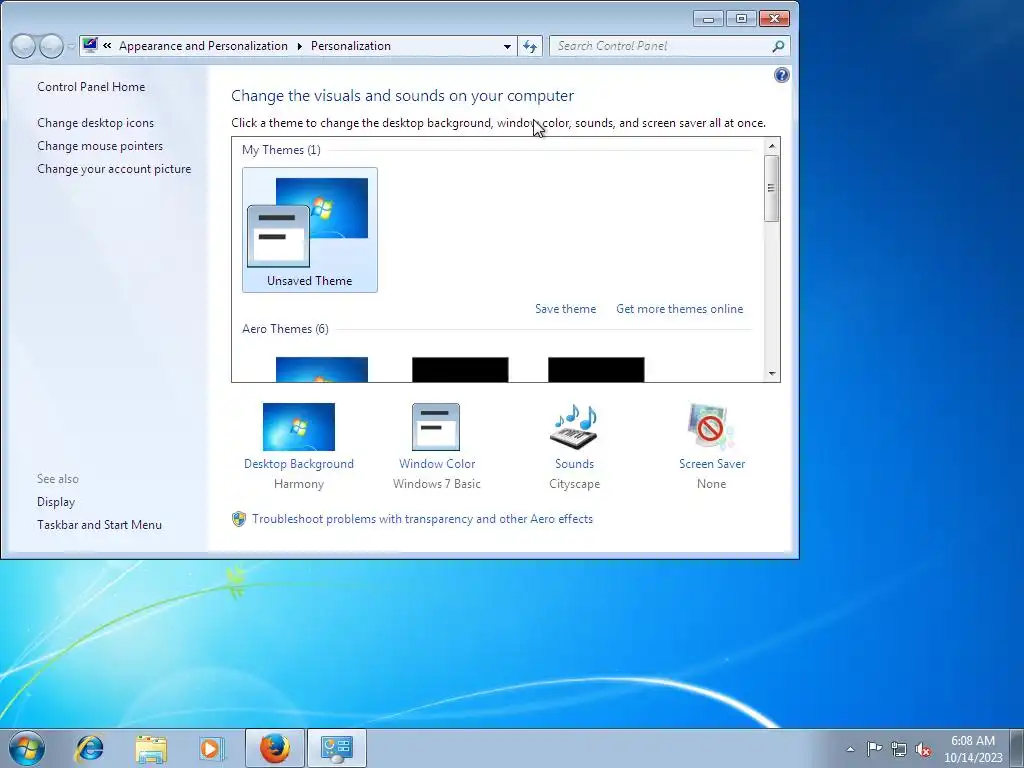Select the first Aero theme with blue wallpaper
Image resolution: width=1024 pixels, height=768 pixels.
coord(322,370)
